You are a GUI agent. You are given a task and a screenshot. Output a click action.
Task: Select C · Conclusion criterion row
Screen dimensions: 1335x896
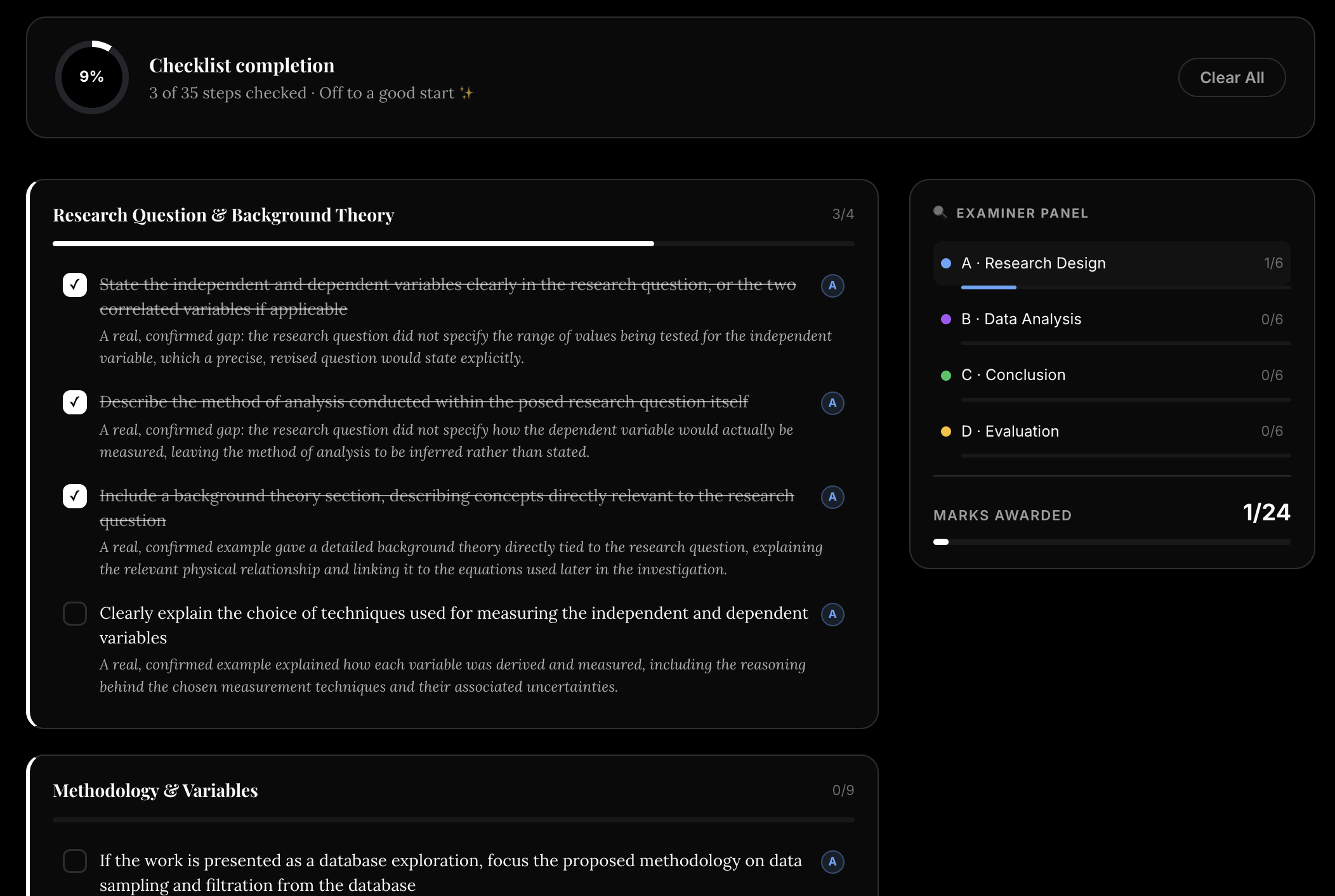[1112, 375]
